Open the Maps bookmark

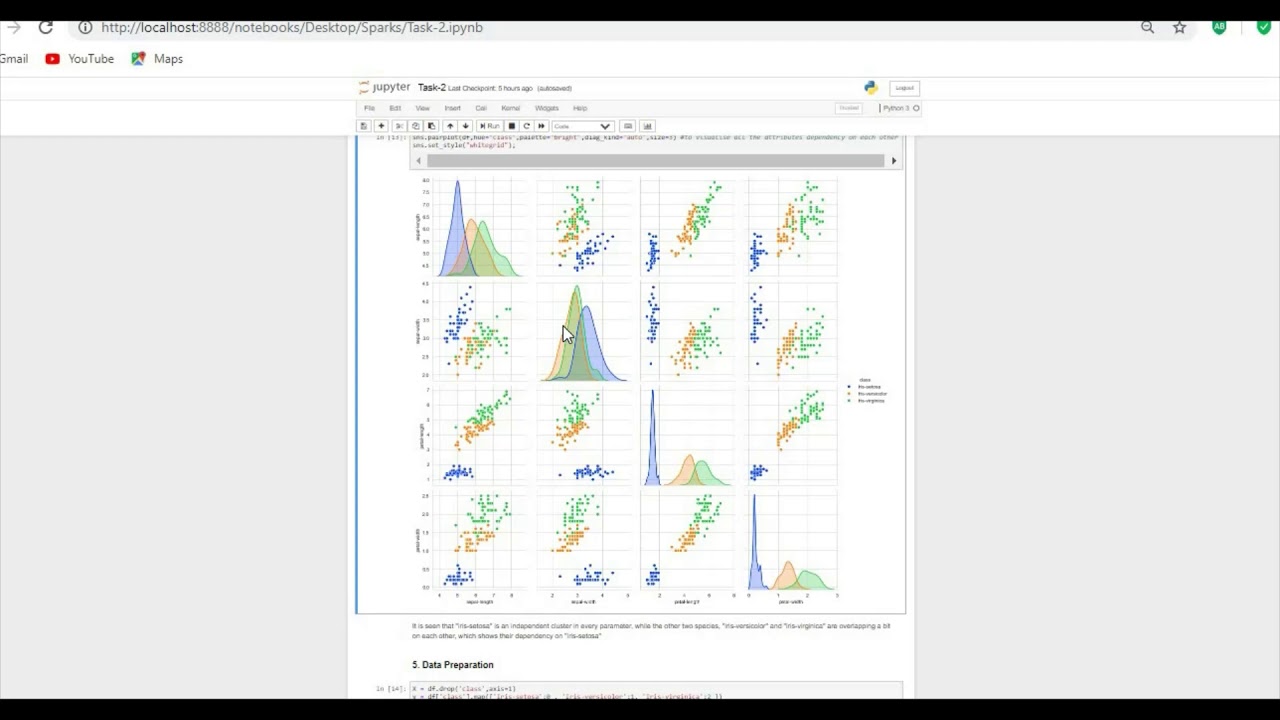coord(157,59)
